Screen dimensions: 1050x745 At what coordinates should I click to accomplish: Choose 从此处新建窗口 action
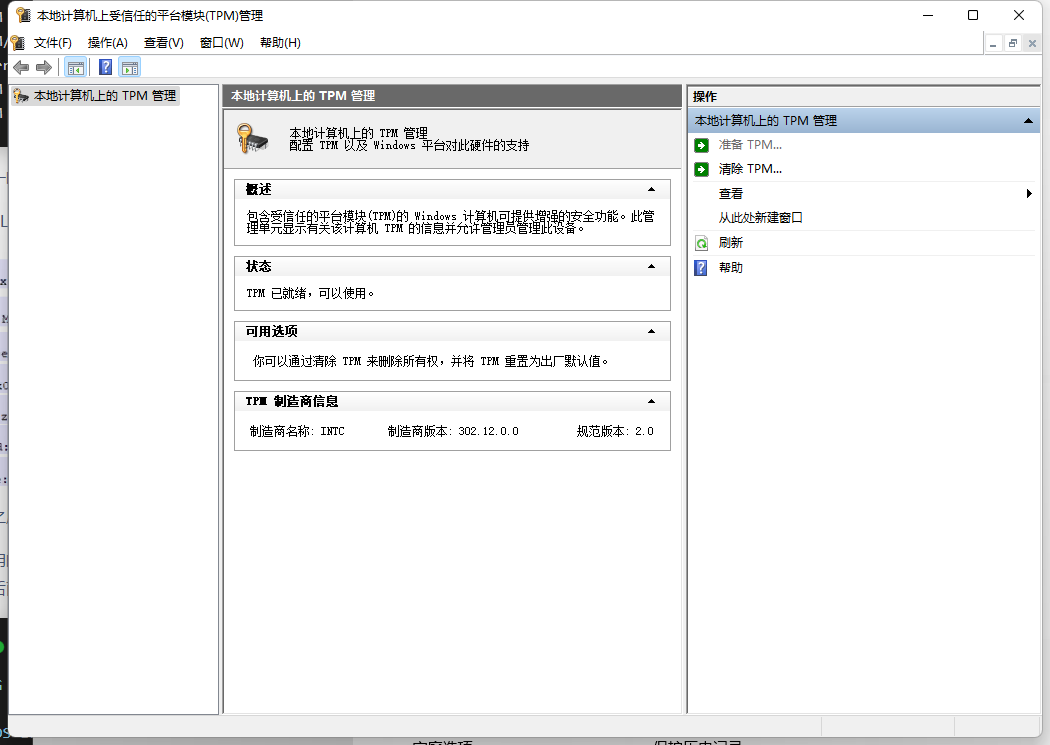click(760, 218)
